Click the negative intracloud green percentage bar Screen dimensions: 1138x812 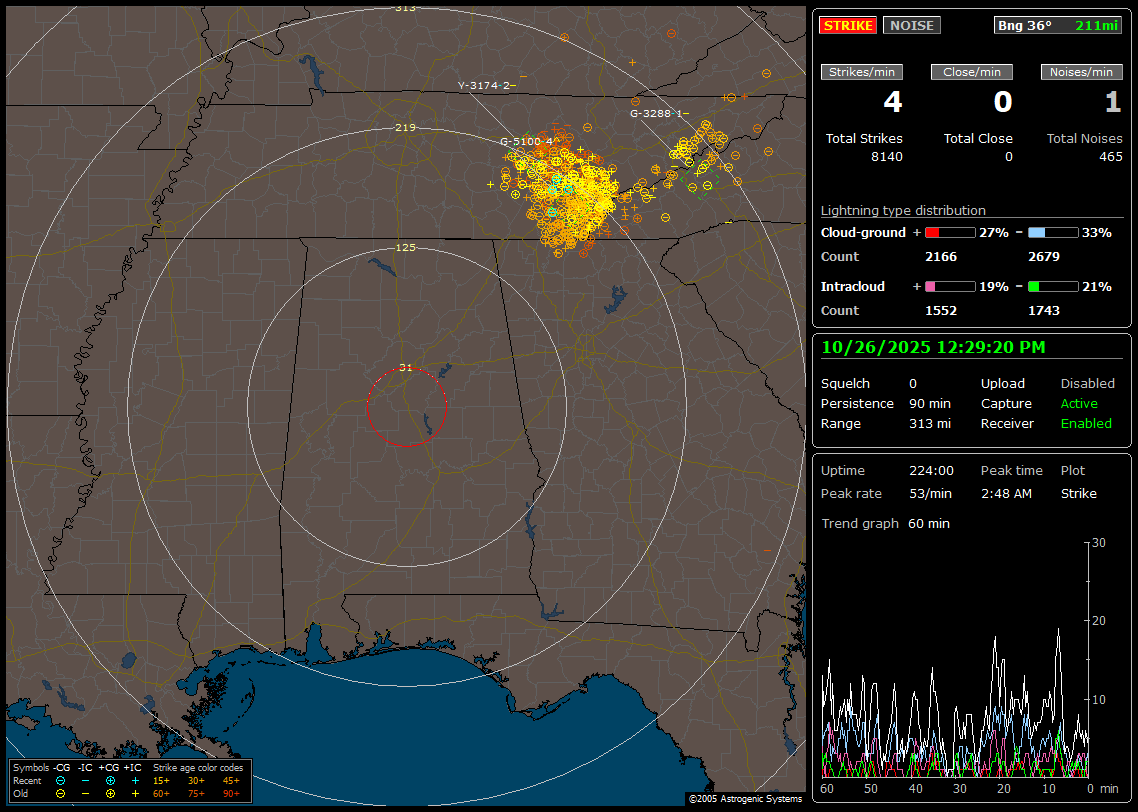coord(1053,286)
